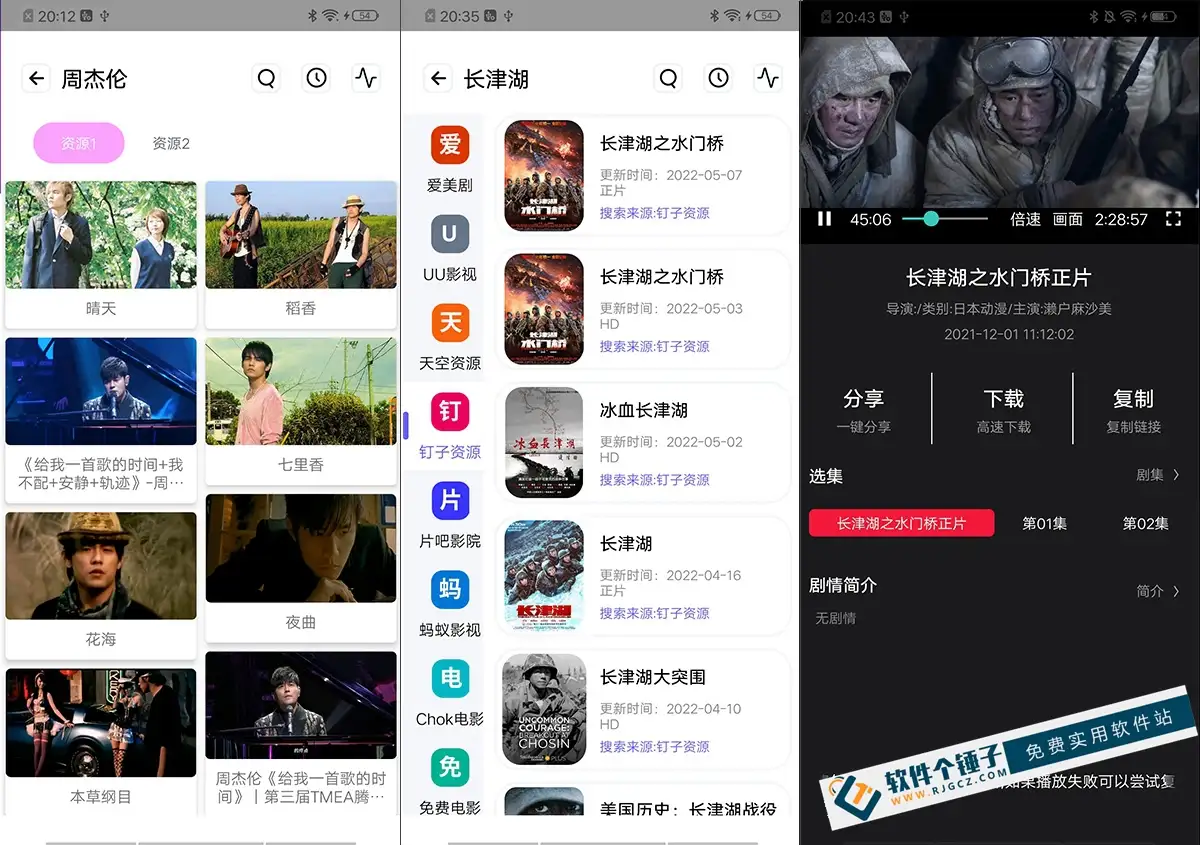The height and width of the screenshot is (845, 1200).
Task: Pause the playing video
Action: click(824, 219)
